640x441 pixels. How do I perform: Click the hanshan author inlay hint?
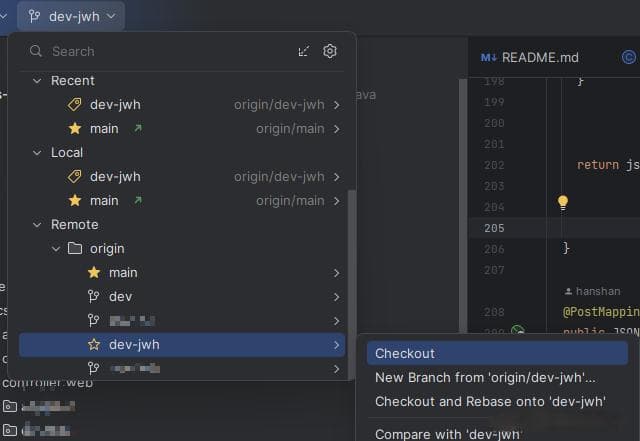click(x=593, y=291)
